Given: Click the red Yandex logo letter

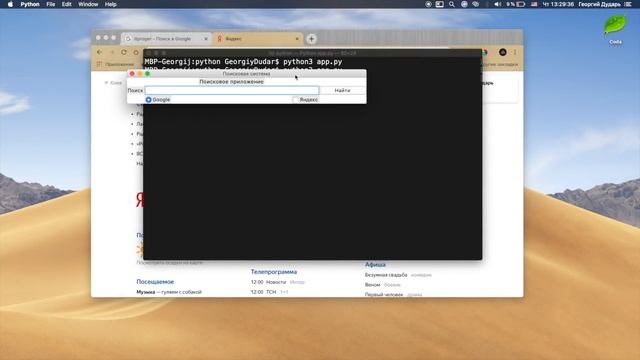Looking at the screenshot, I should [140, 200].
